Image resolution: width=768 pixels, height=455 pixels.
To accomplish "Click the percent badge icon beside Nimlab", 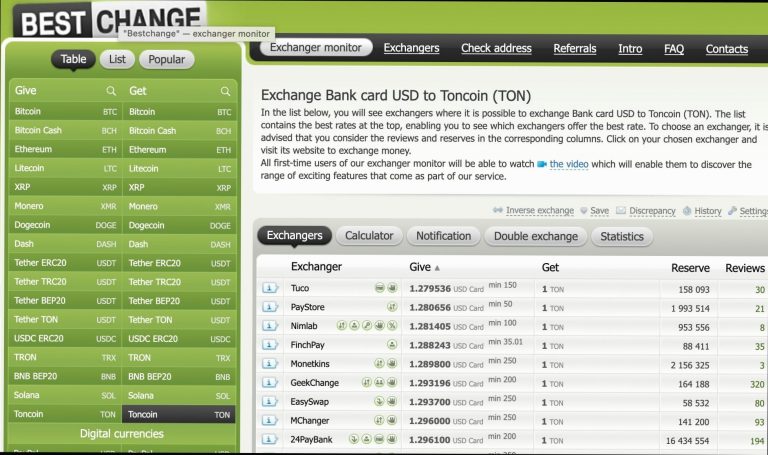I will (x=392, y=326).
